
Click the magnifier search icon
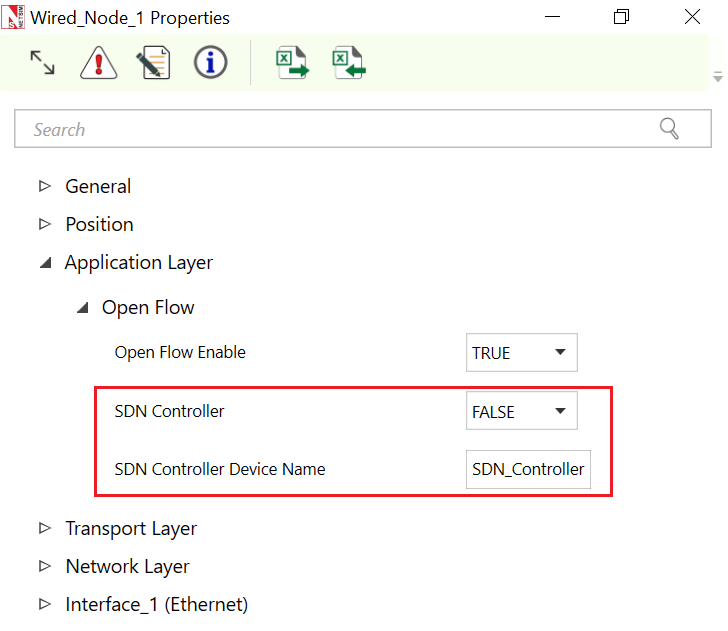coord(669,129)
